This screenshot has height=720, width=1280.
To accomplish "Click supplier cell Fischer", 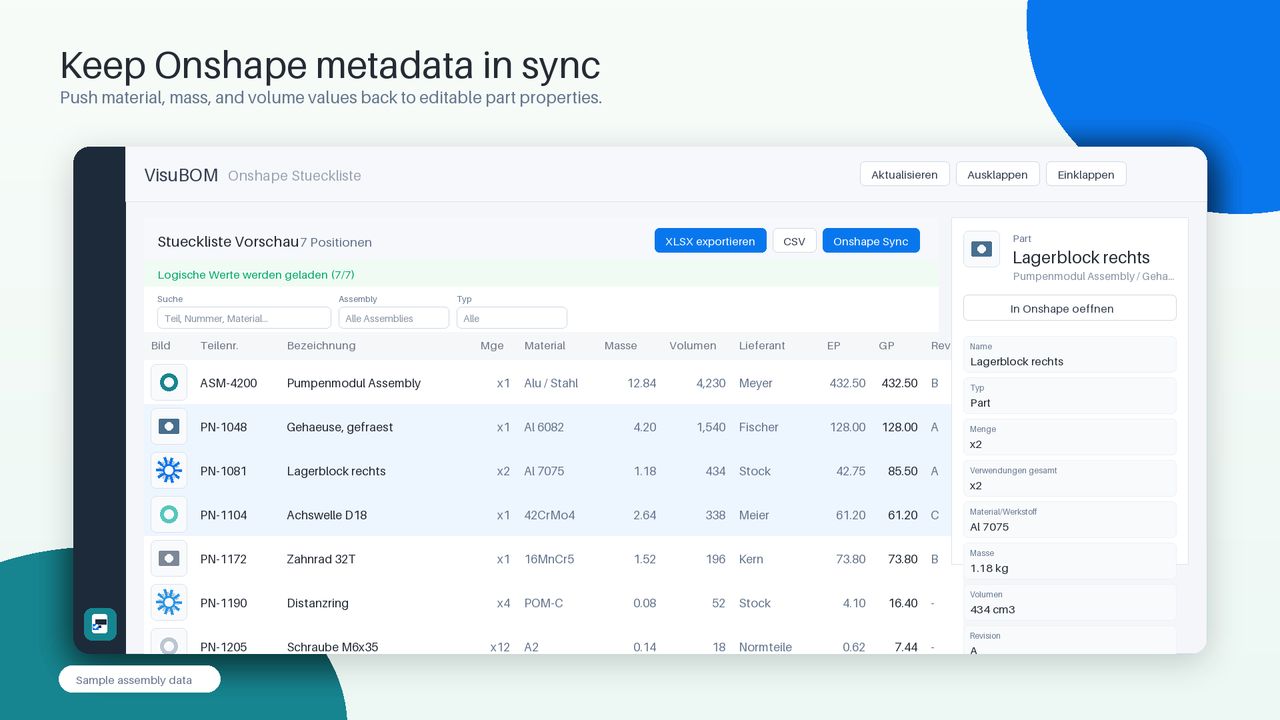I will point(759,427).
